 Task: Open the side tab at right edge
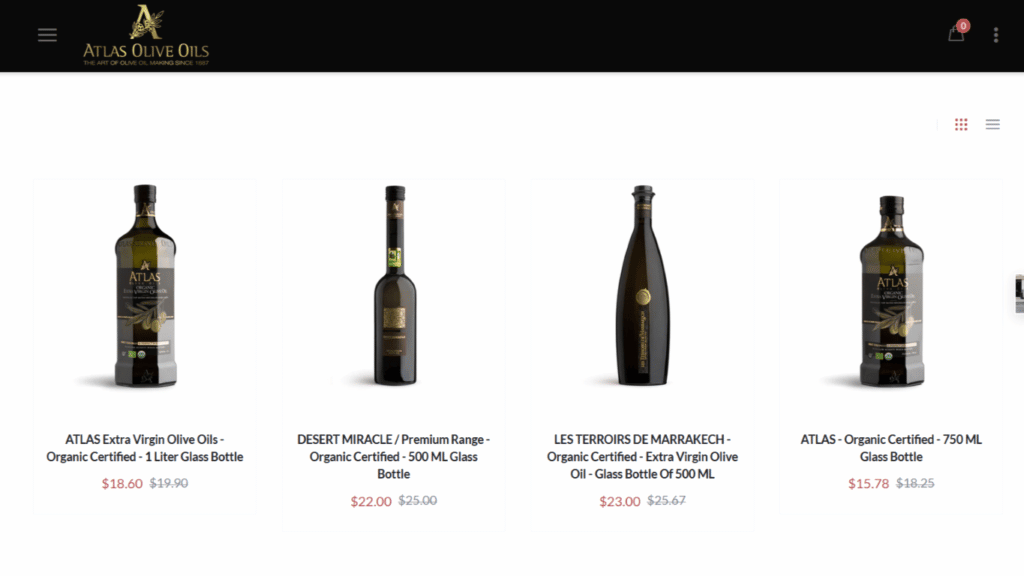click(1019, 294)
